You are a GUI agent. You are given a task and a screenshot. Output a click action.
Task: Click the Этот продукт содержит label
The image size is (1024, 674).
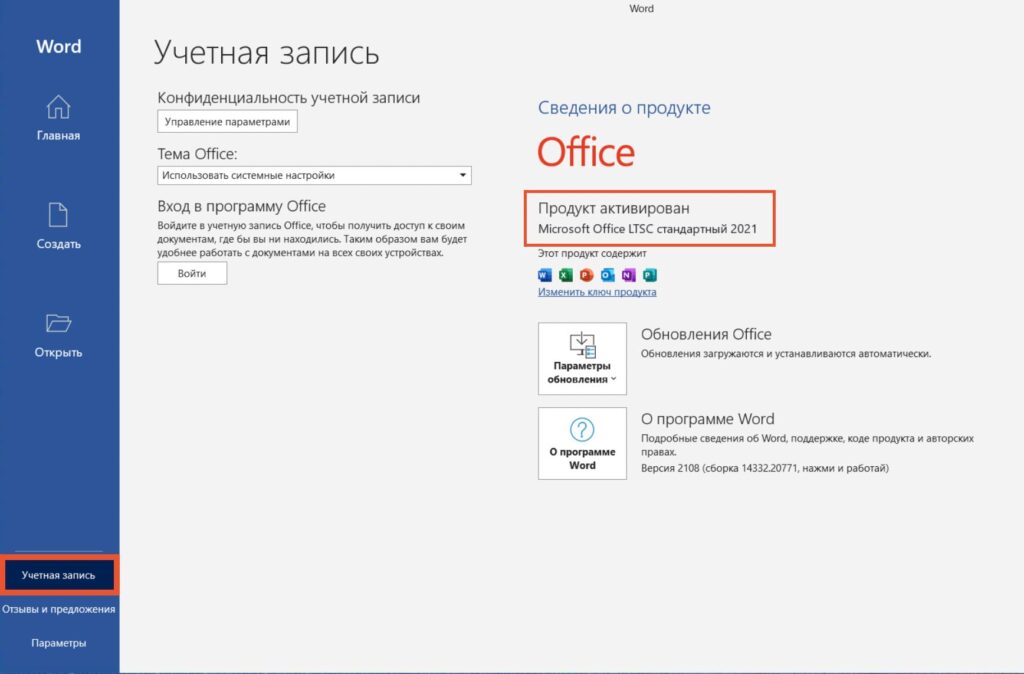pos(592,253)
